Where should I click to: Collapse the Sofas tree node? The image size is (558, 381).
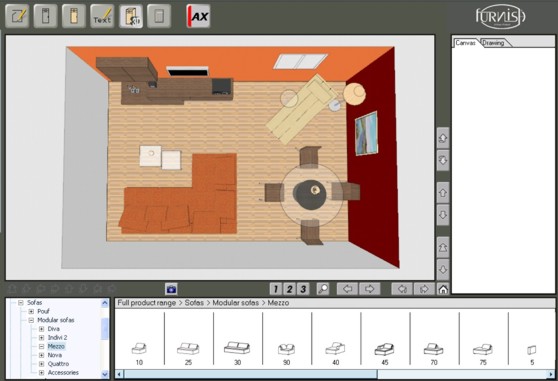21,303
